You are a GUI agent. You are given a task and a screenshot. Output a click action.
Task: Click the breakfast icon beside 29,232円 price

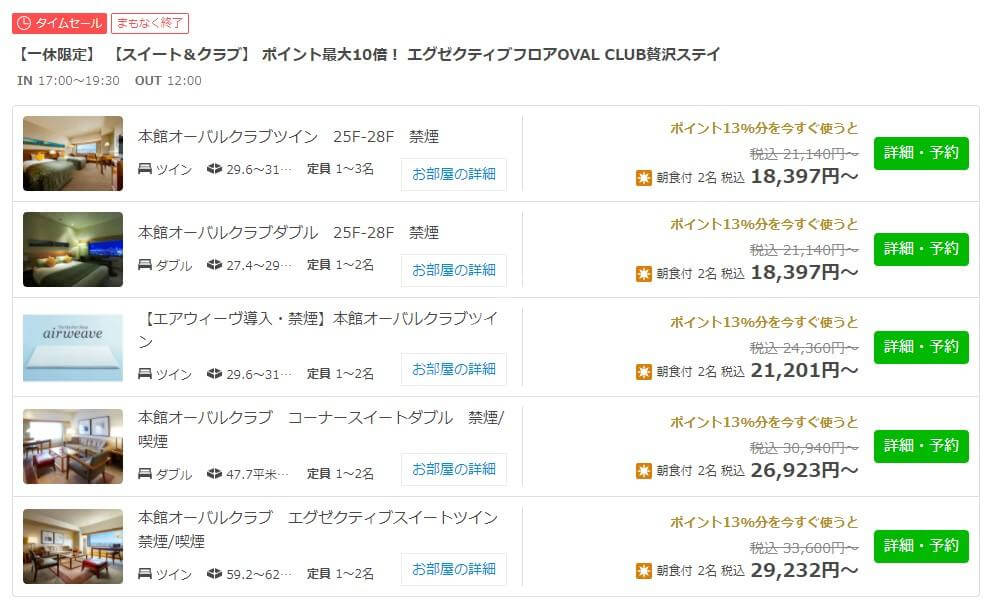(x=643, y=571)
